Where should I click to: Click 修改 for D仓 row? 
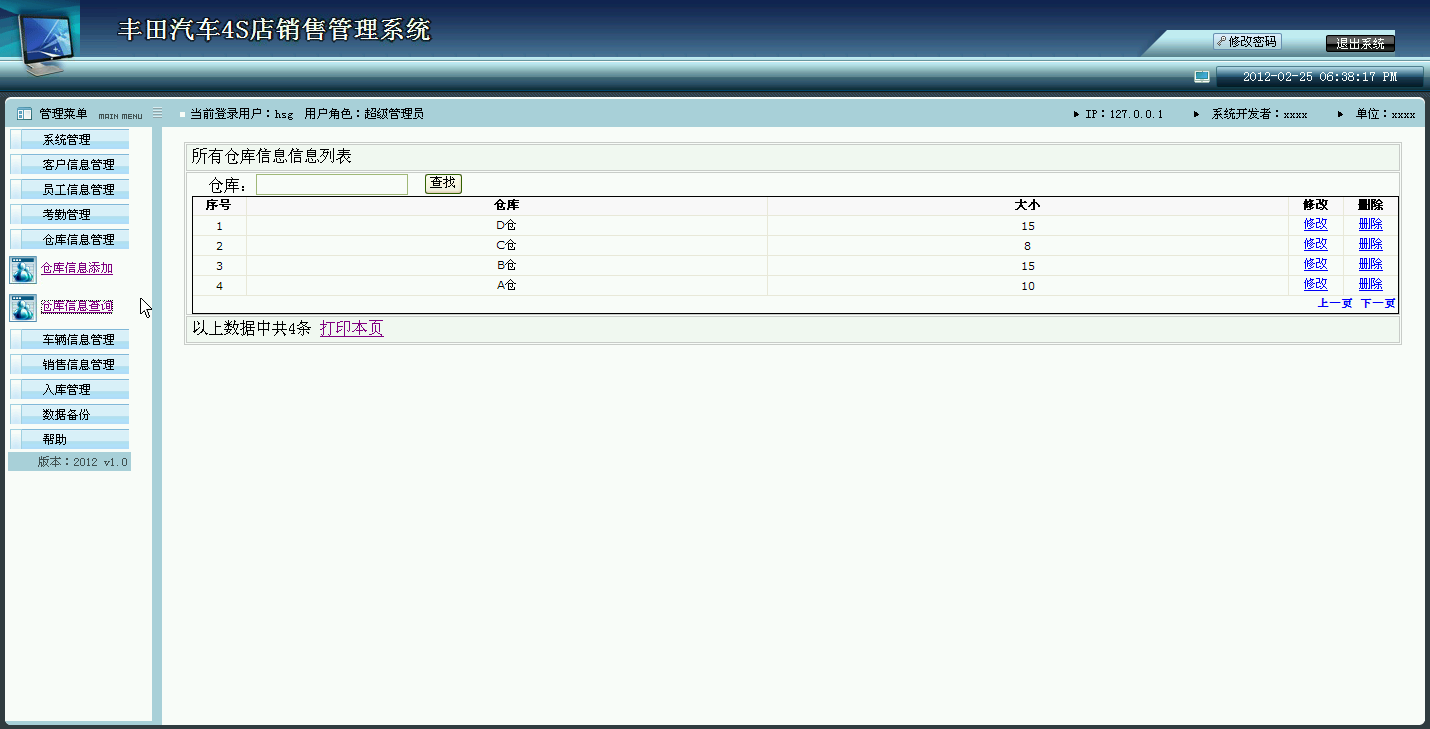(1315, 225)
